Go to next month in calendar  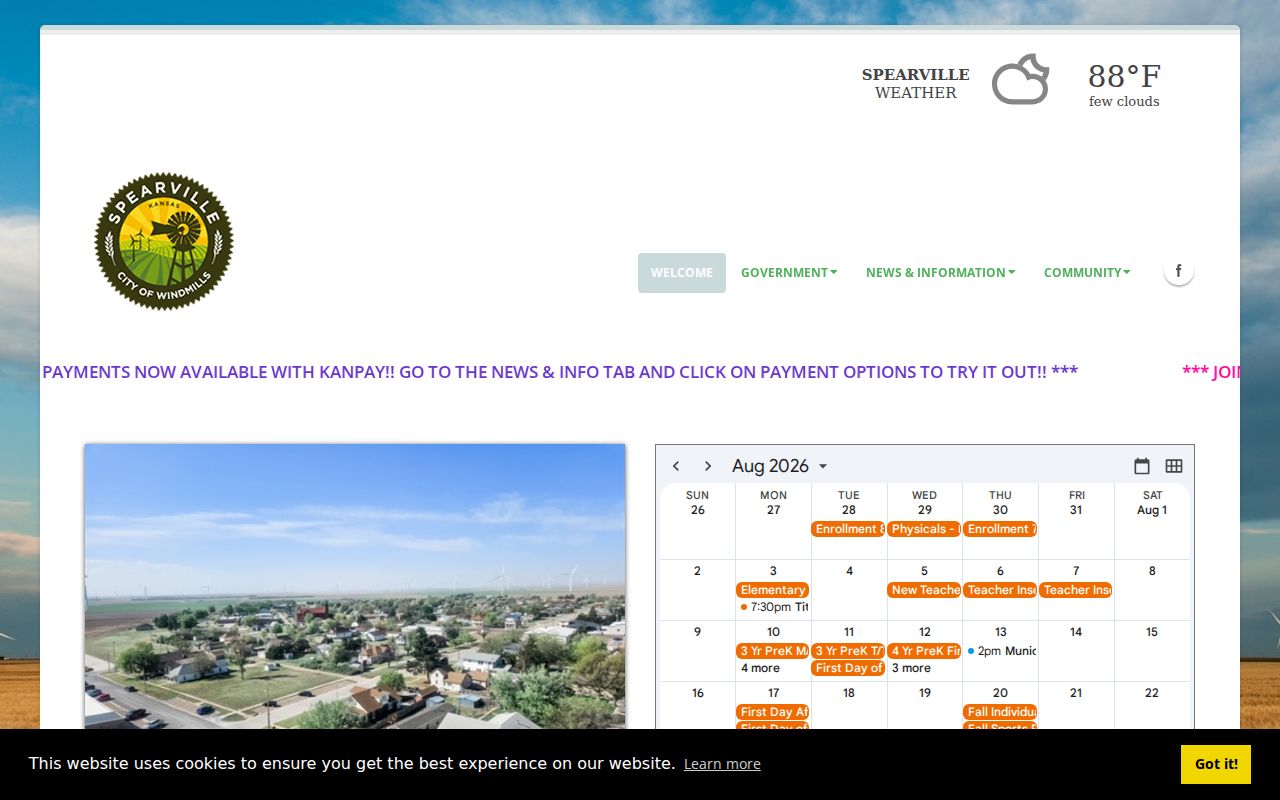708,466
